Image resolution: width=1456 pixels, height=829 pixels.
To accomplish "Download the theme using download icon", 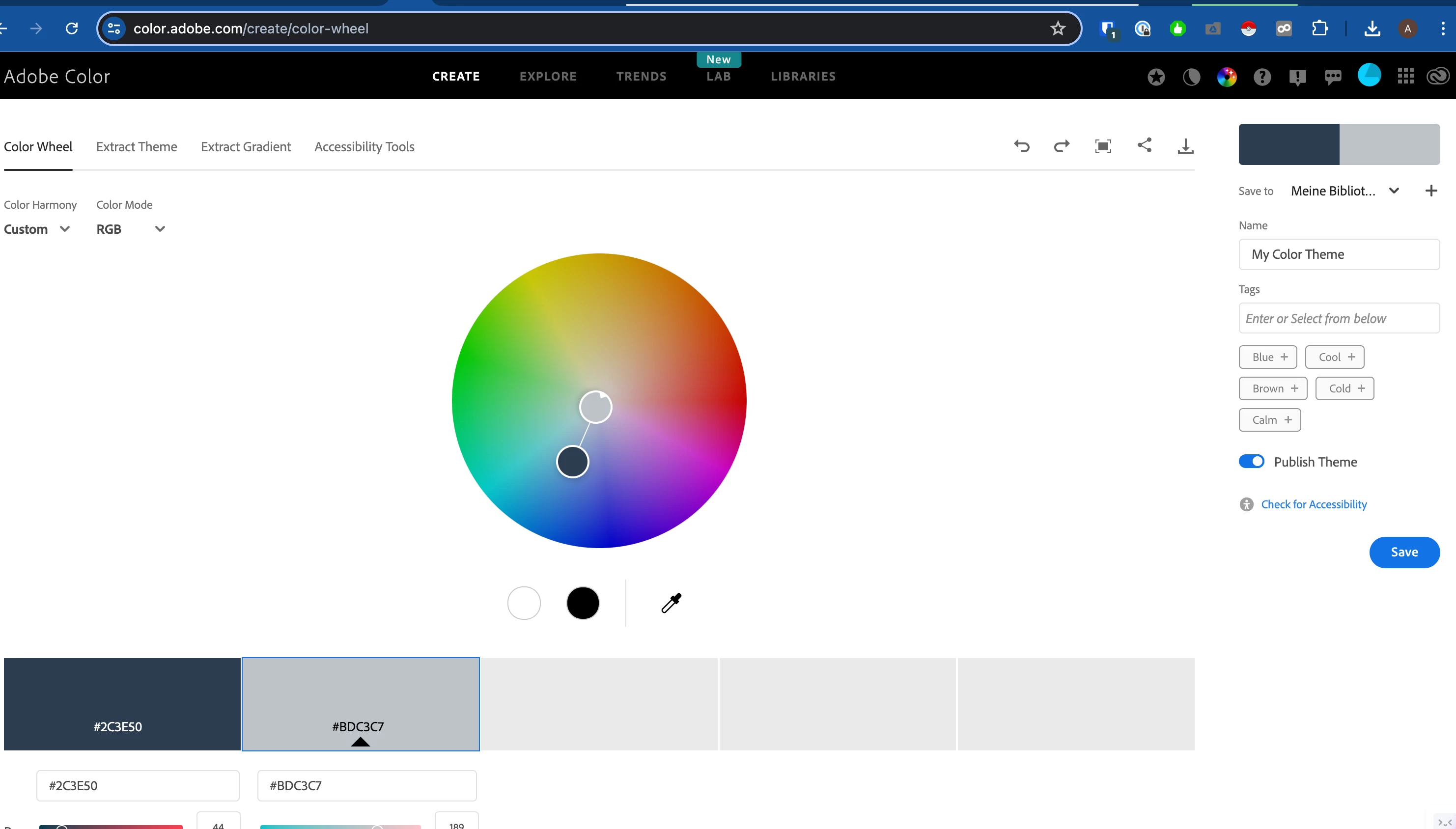I will point(1185,146).
